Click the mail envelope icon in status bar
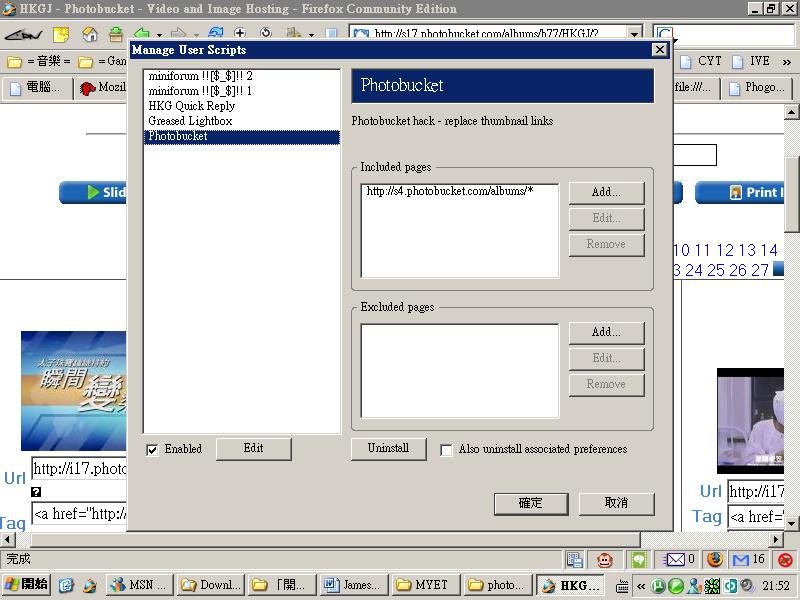This screenshot has height=600, width=800. coord(675,560)
